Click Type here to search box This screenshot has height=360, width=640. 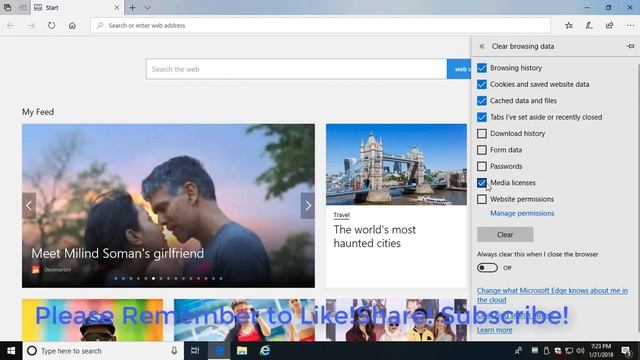[x=103, y=351]
